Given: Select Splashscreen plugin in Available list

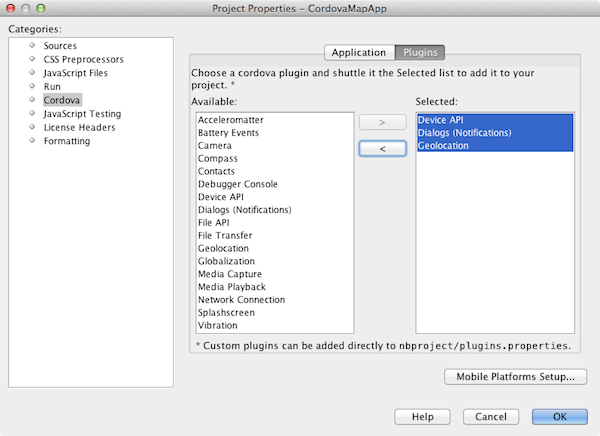Looking at the screenshot, I should coord(228,313).
